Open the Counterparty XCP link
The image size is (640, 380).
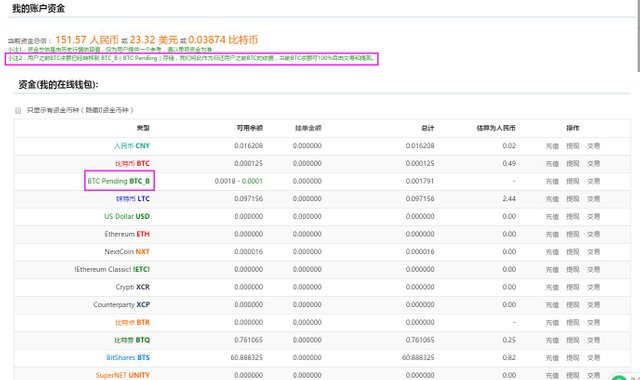pos(121,304)
